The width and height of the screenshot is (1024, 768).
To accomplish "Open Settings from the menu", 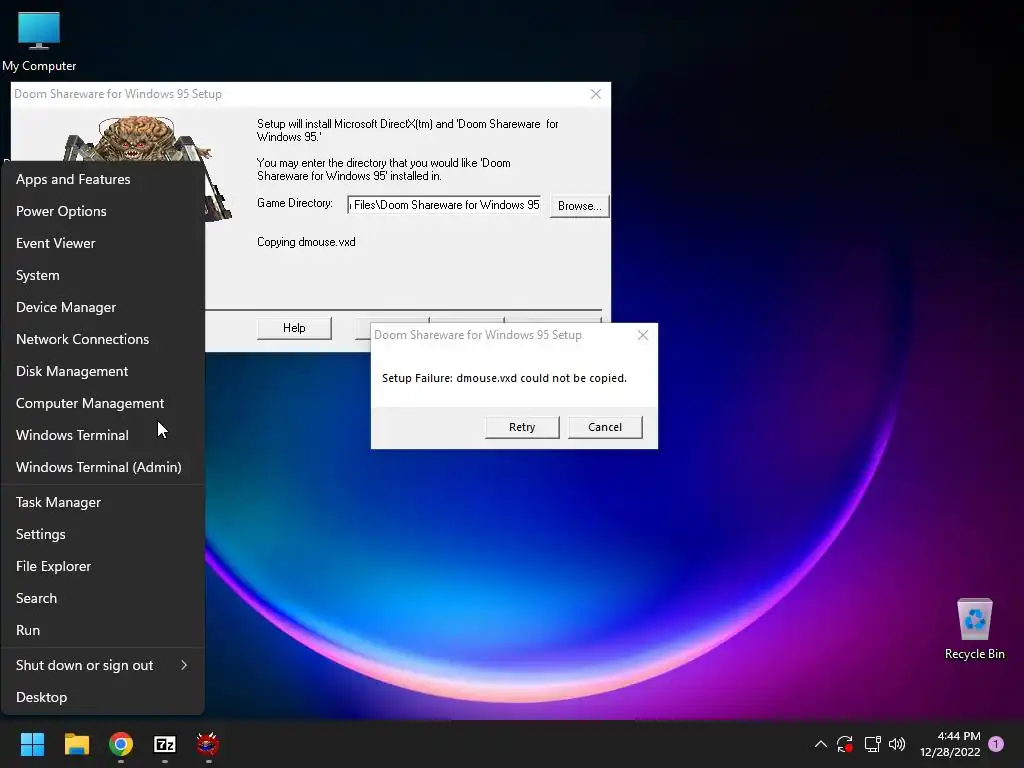I will pyautogui.click(x=103, y=534).
